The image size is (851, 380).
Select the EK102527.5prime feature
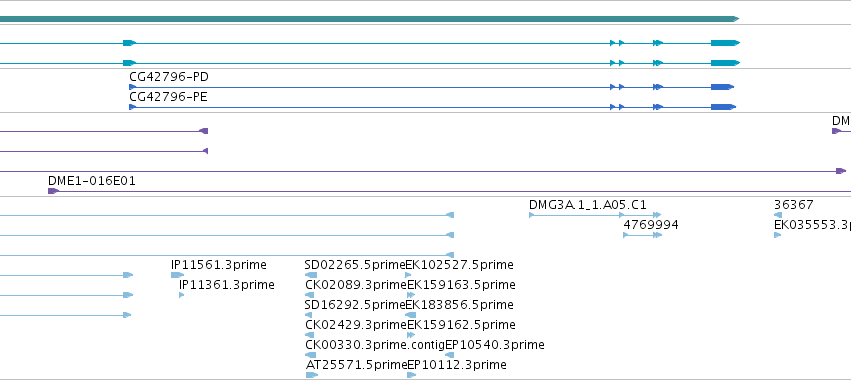pyautogui.click(x=460, y=265)
